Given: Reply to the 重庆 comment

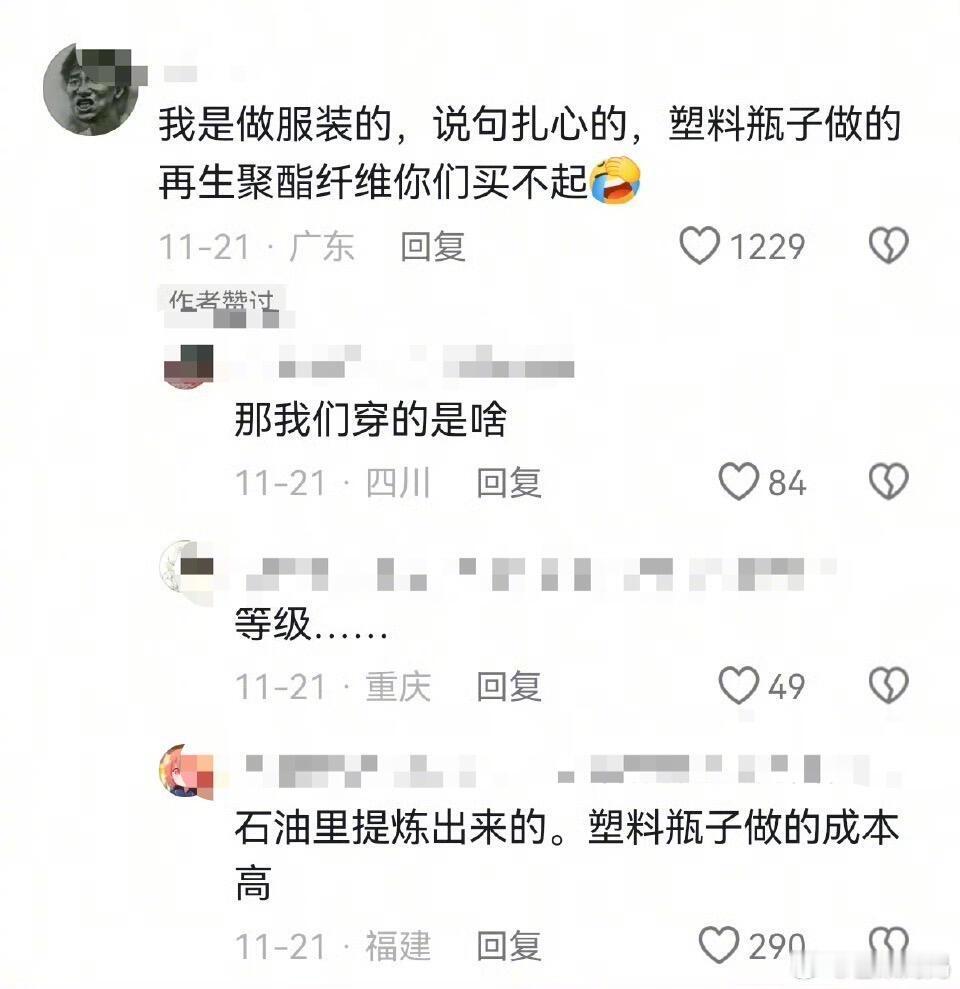Looking at the screenshot, I should coord(509,686).
